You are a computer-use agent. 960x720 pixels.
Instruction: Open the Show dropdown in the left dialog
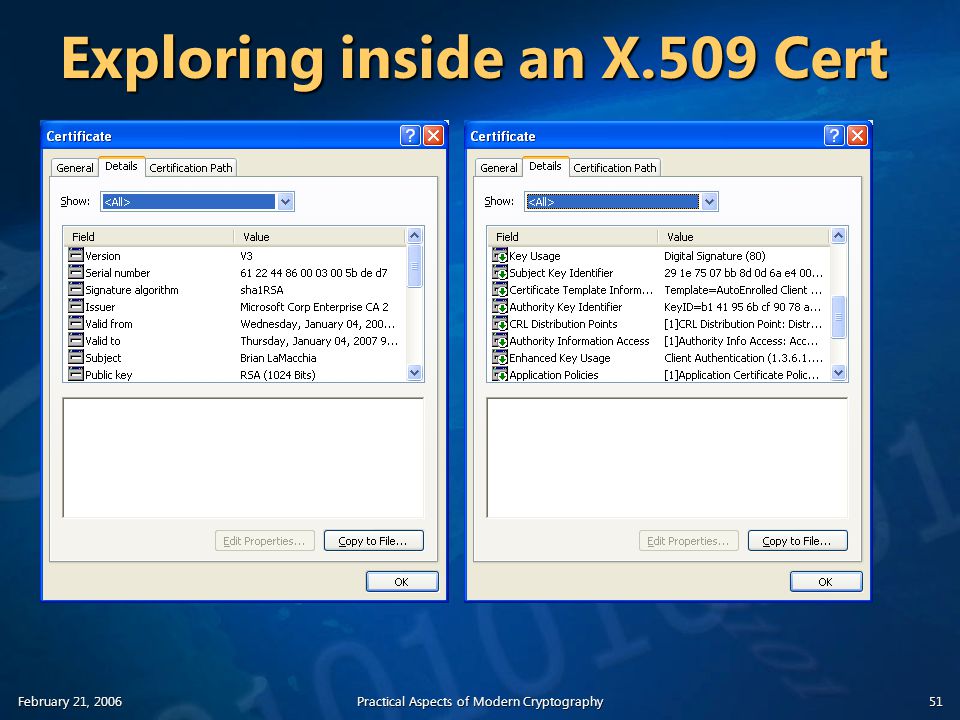[285, 201]
